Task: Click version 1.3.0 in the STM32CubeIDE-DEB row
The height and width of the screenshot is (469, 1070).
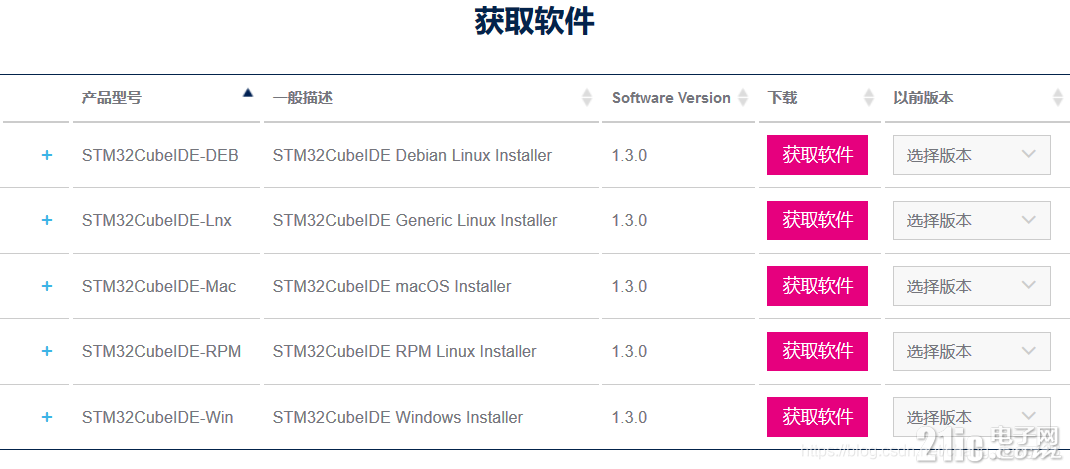Action: (x=629, y=156)
